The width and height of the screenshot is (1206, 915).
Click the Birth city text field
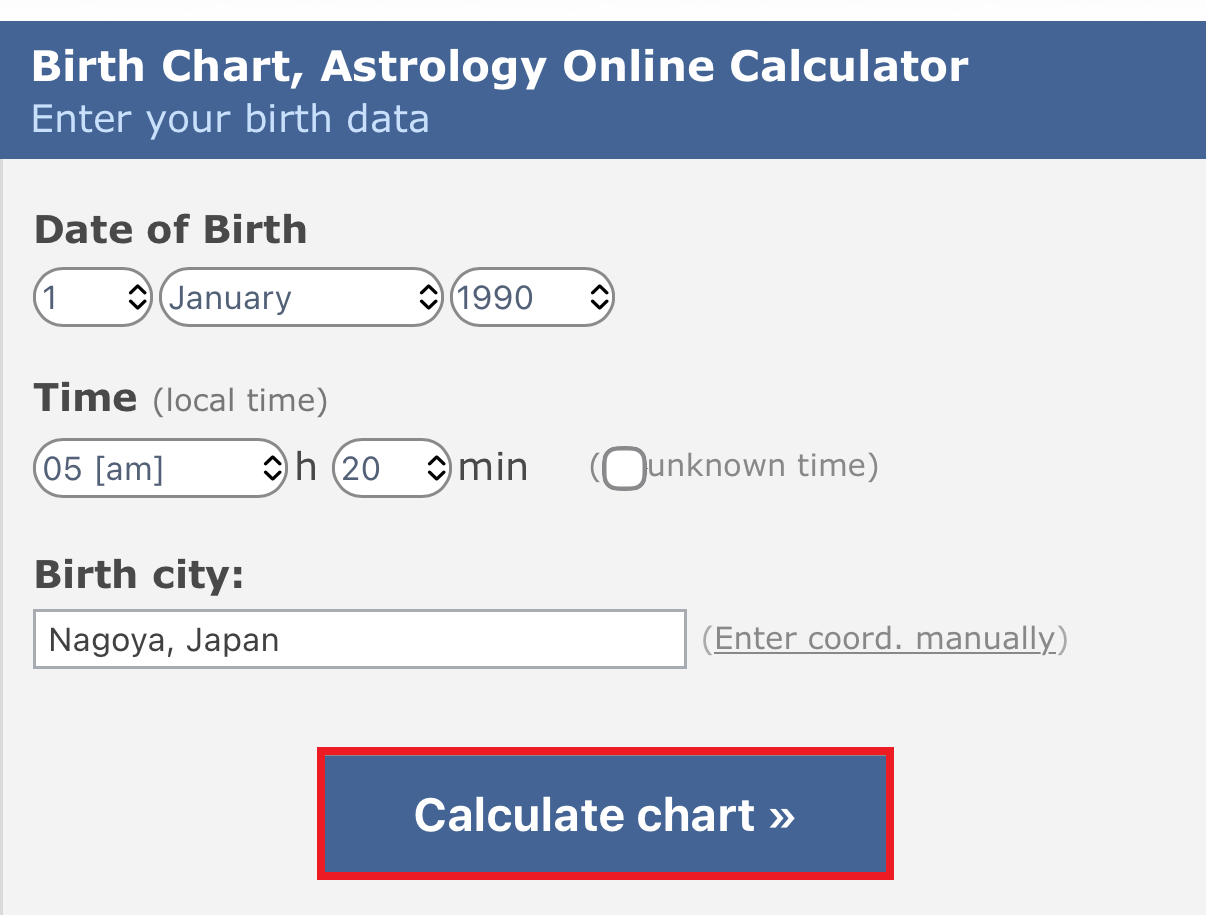pos(359,639)
